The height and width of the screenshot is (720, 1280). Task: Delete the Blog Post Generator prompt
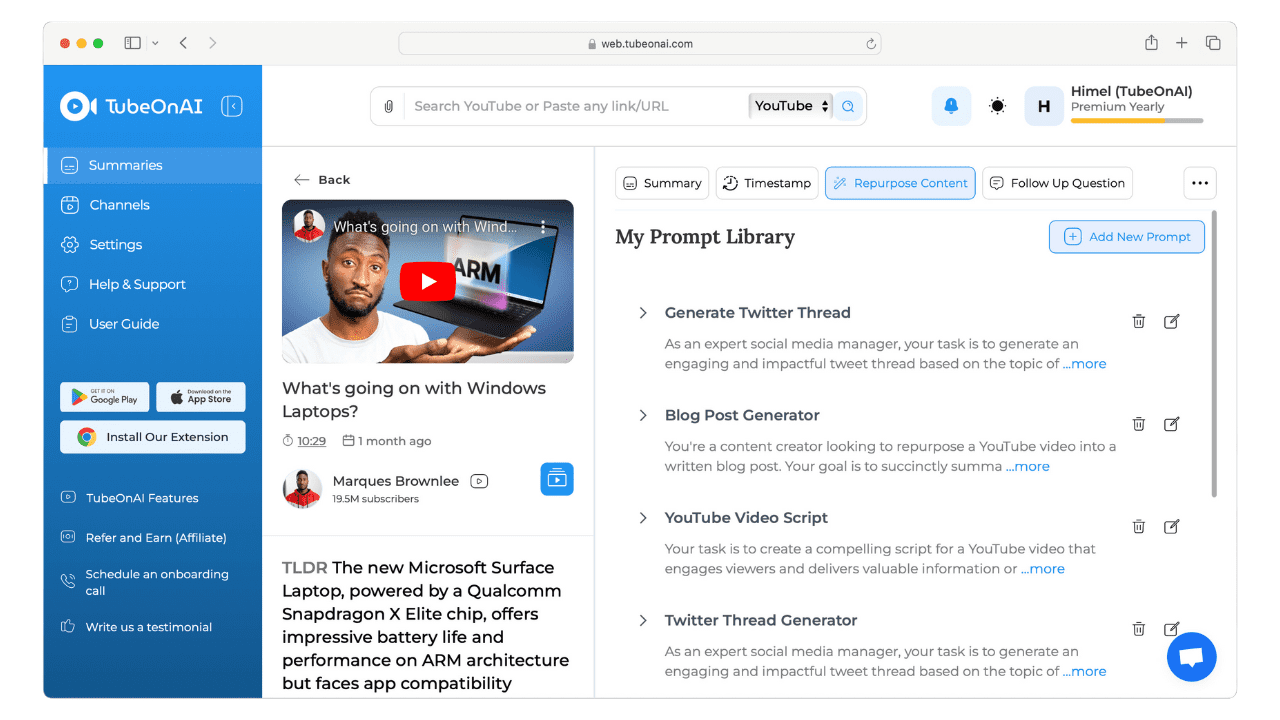click(1138, 424)
